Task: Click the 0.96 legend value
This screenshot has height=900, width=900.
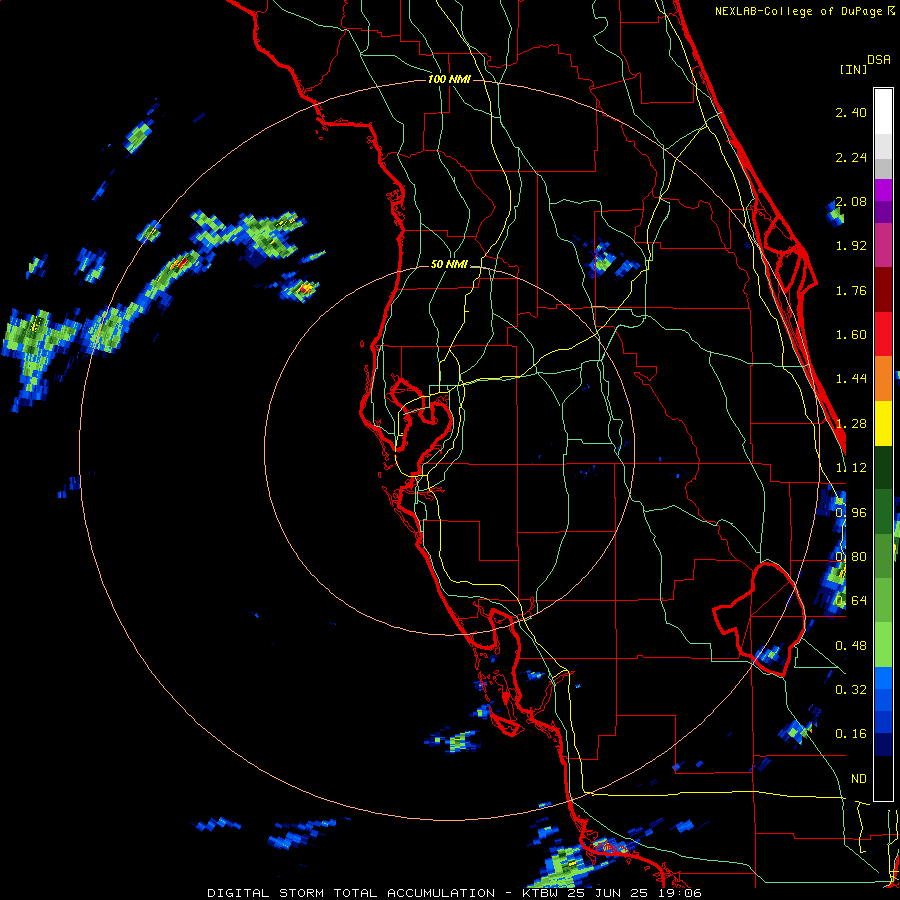Action: pos(851,513)
